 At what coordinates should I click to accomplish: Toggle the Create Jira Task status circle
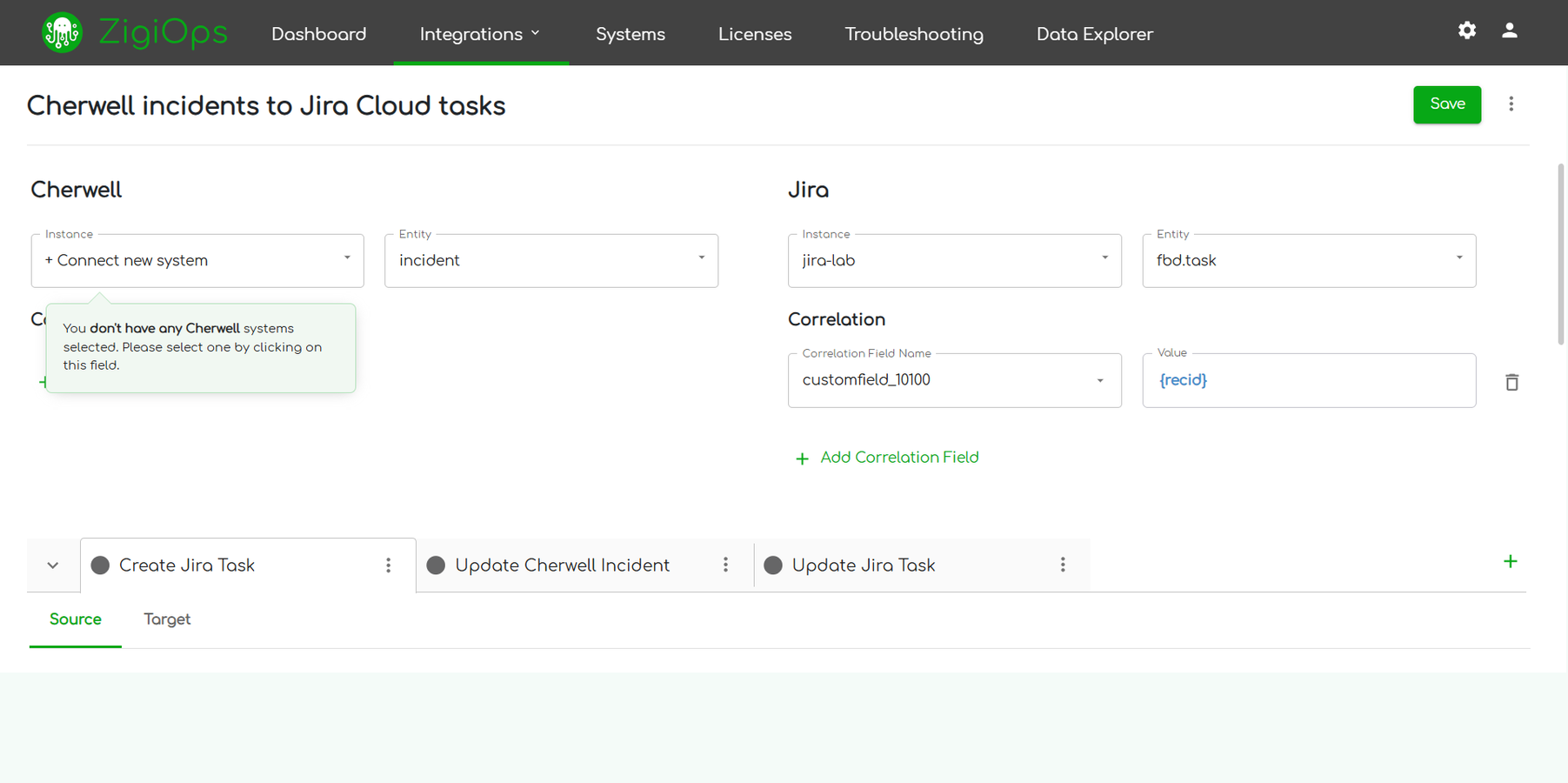(x=100, y=565)
